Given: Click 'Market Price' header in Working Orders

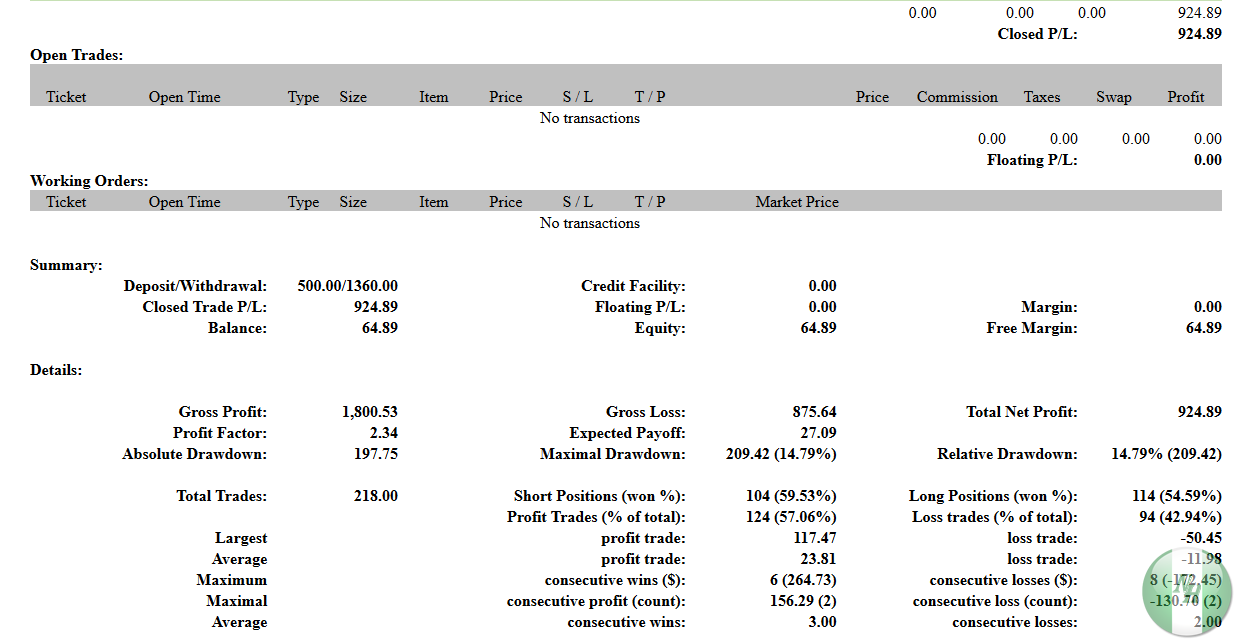Looking at the screenshot, I should click(x=797, y=202).
